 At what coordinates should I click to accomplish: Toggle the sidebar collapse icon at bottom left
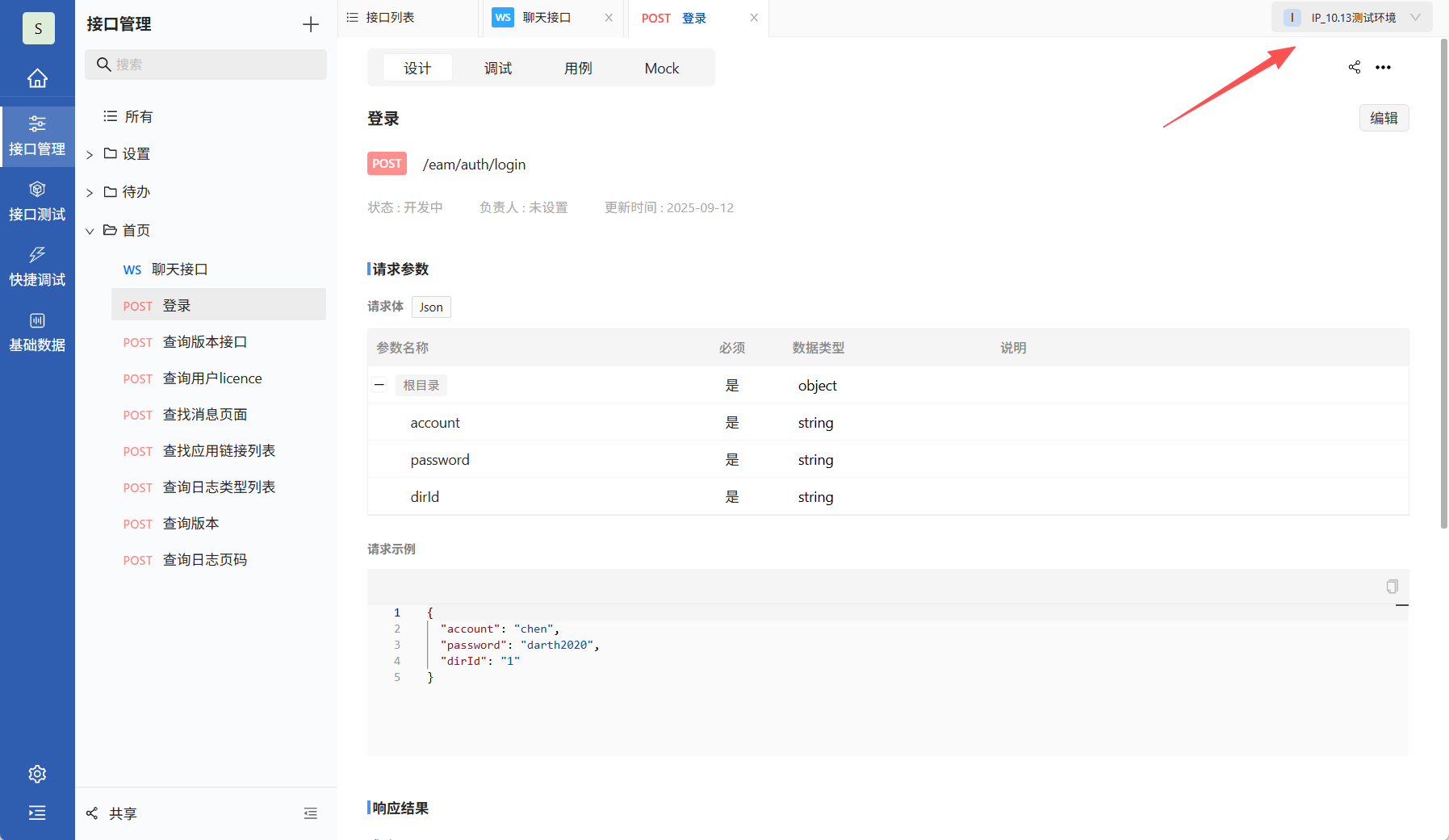coord(37,813)
